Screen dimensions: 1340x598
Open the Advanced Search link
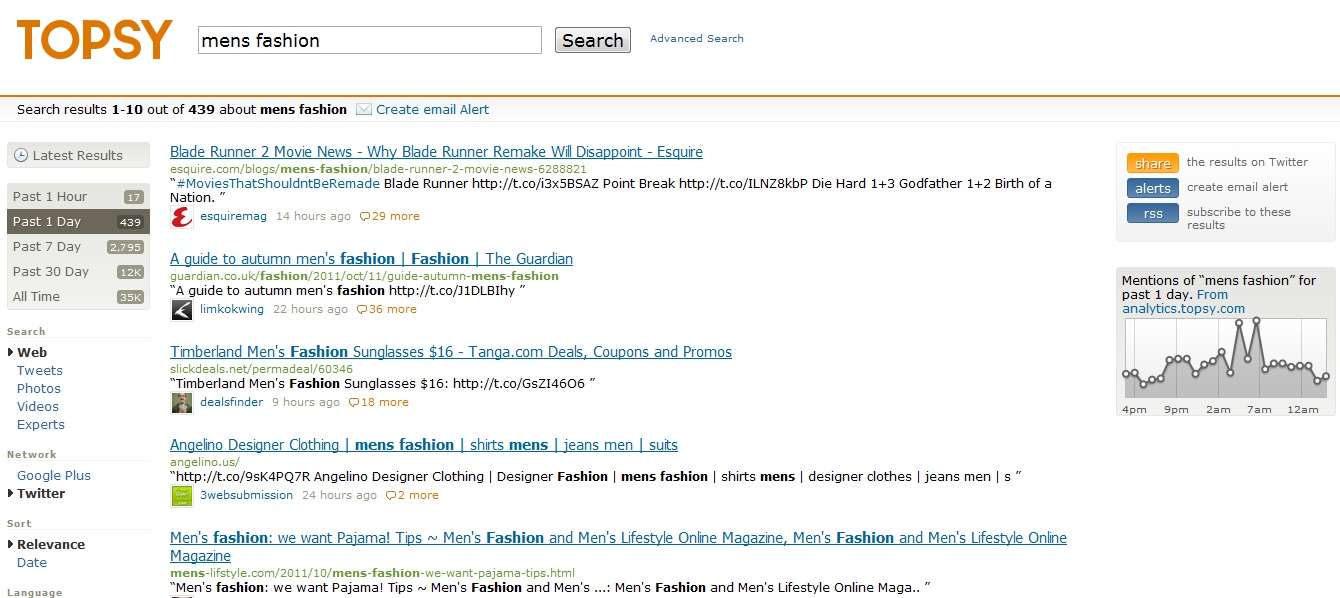pyautogui.click(x=697, y=39)
